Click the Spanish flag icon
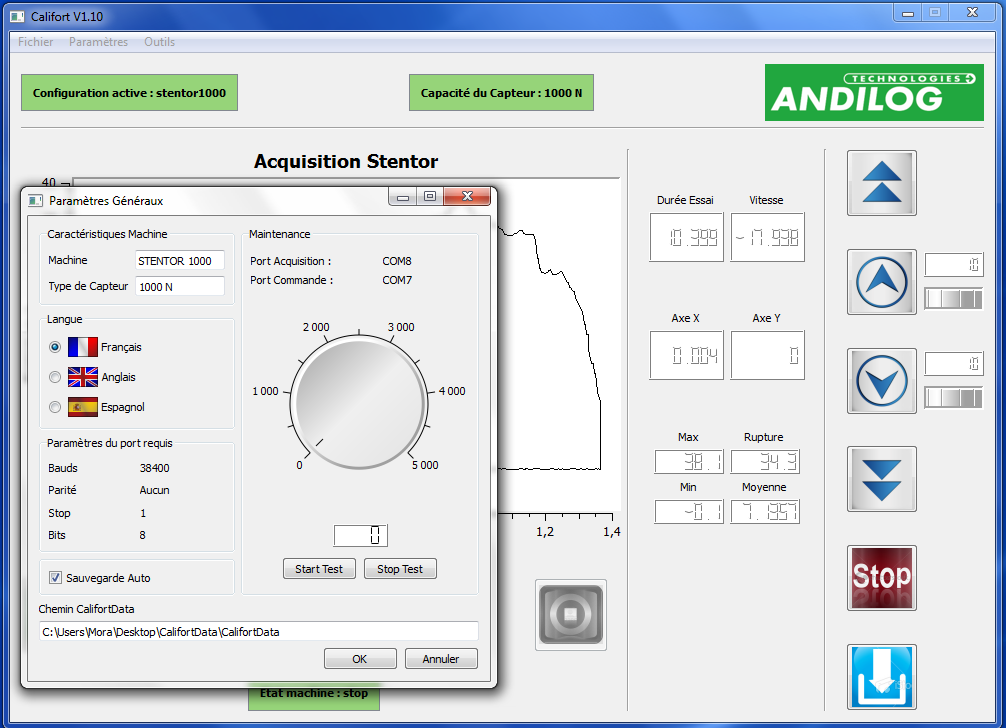 [x=83, y=407]
